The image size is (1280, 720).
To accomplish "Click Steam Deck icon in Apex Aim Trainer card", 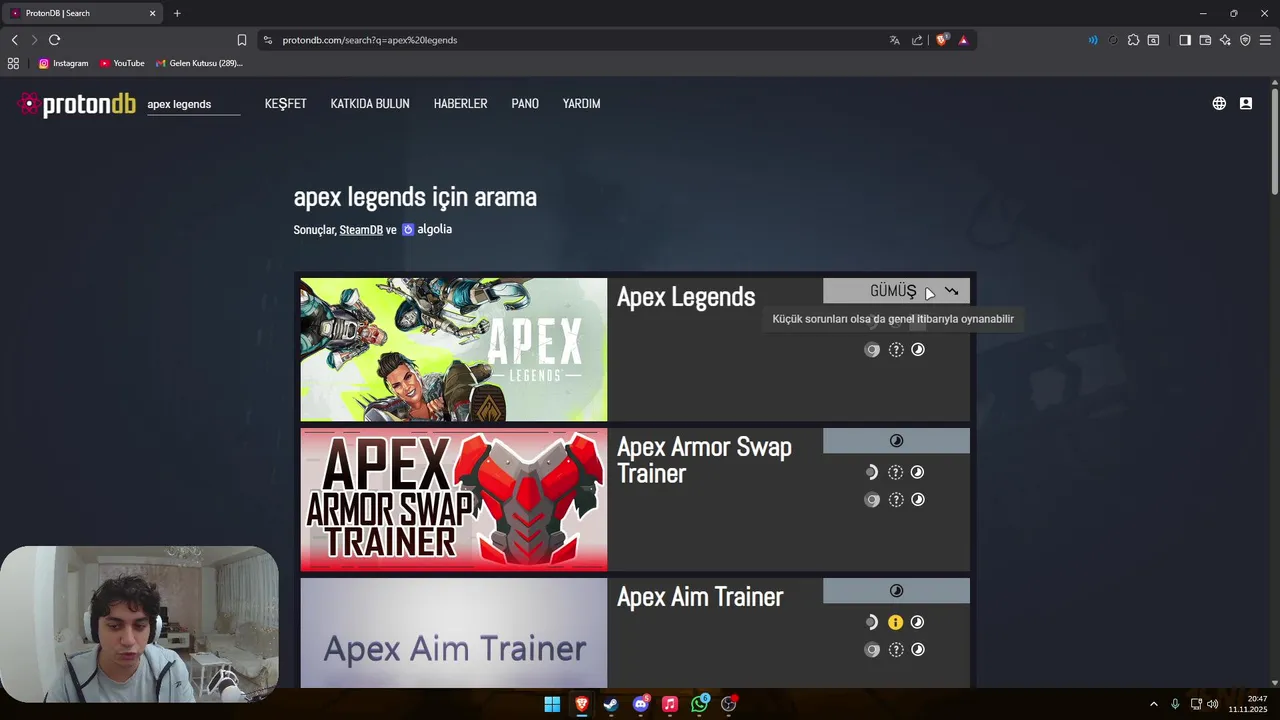I will [x=871, y=622].
